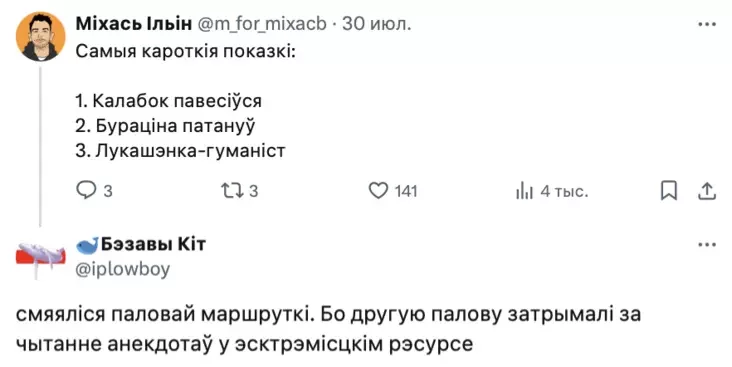This screenshot has height=367, width=732.
Task: Bookmark Міхась Ільін's tweet
Action: point(669,191)
